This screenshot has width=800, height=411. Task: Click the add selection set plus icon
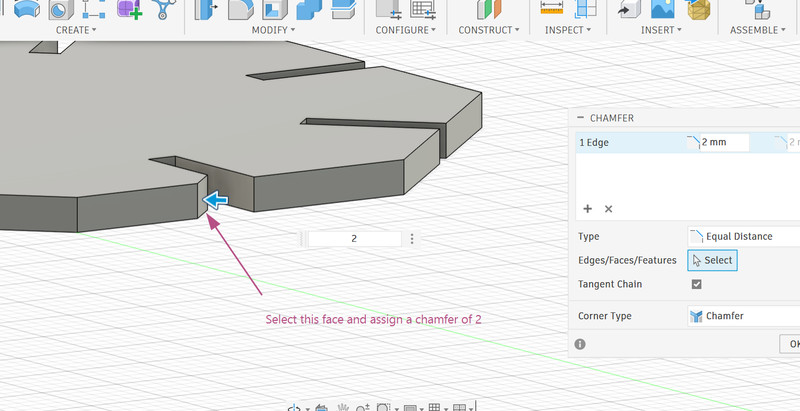coord(588,209)
